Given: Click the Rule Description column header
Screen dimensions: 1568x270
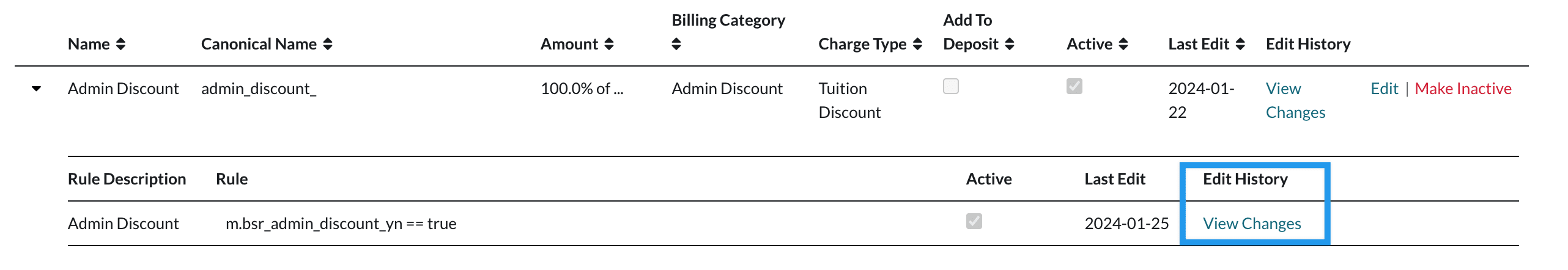Looking at the screenshot, I should tap(127, 179).
